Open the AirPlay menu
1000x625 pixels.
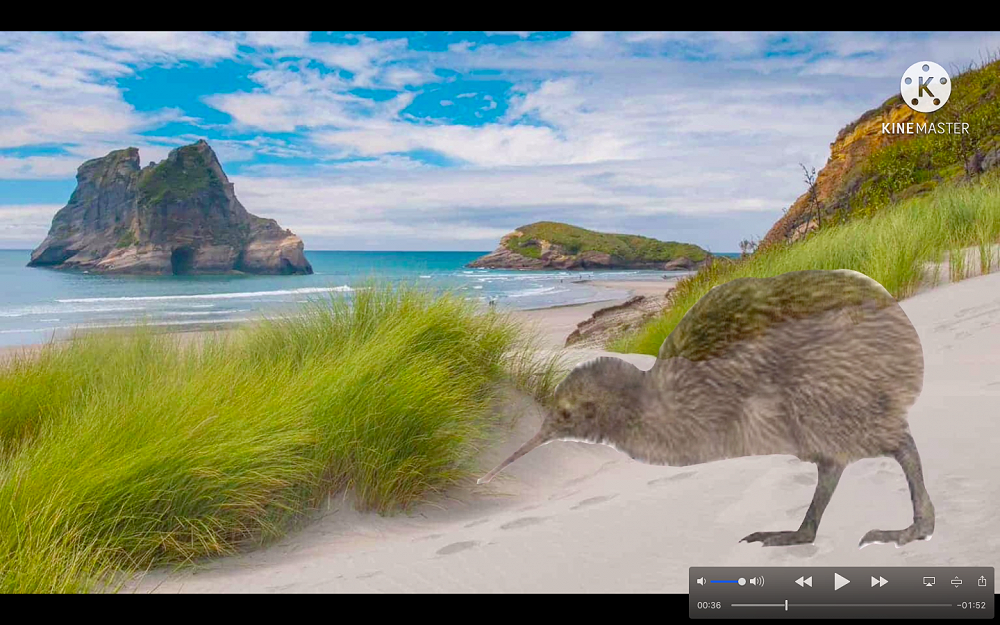click(929, 581)
